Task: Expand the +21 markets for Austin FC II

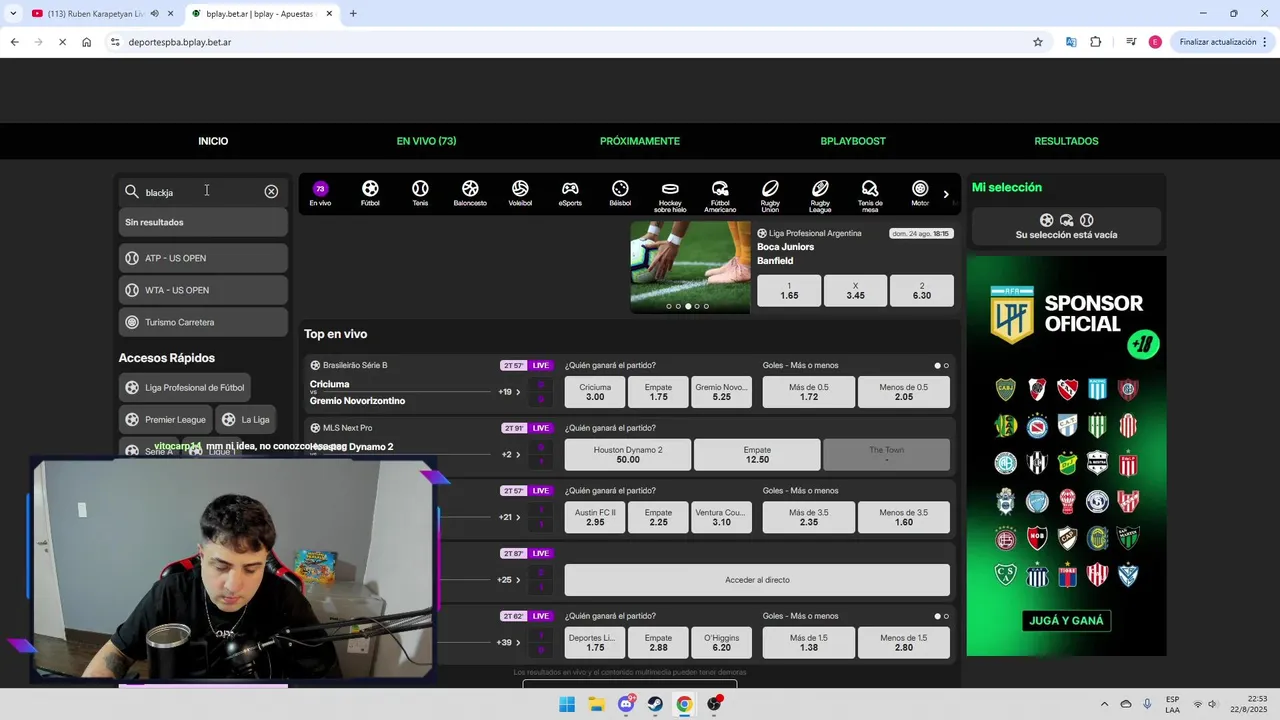Action: pyautogui.click(x=510, y=517)
